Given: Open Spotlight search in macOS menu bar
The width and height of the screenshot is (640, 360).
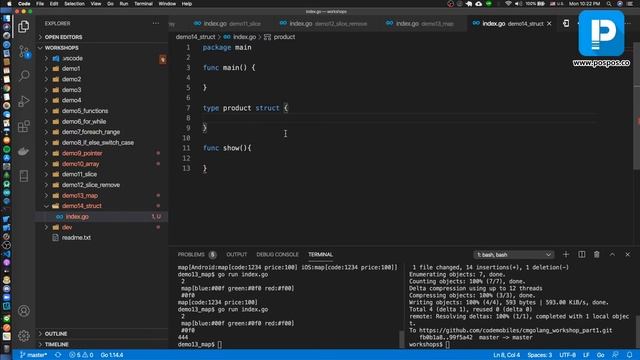Looking at the screenshot, I should pyautogui.click(x=609, y=4).
